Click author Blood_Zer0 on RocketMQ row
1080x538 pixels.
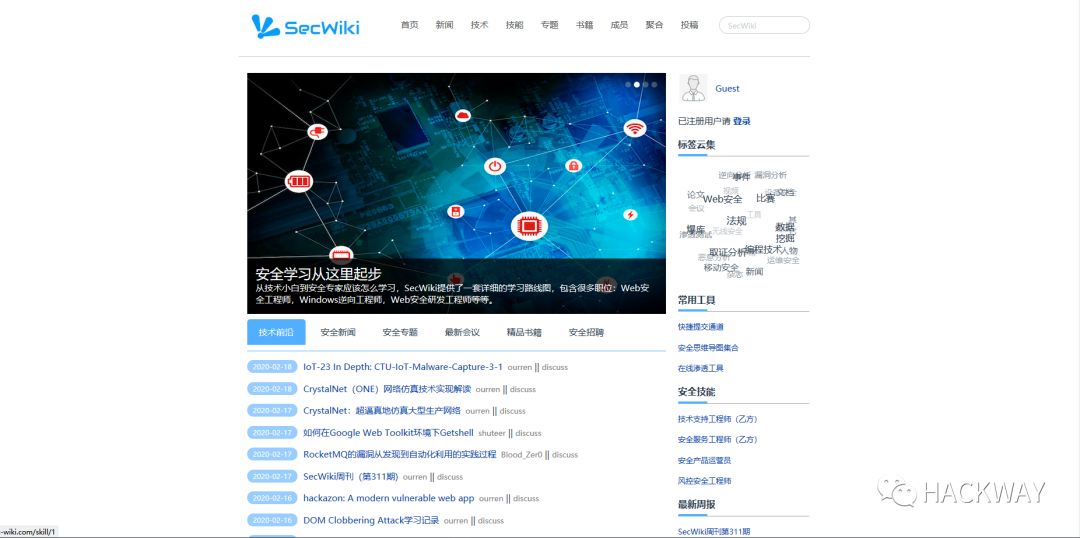point(521,455)
